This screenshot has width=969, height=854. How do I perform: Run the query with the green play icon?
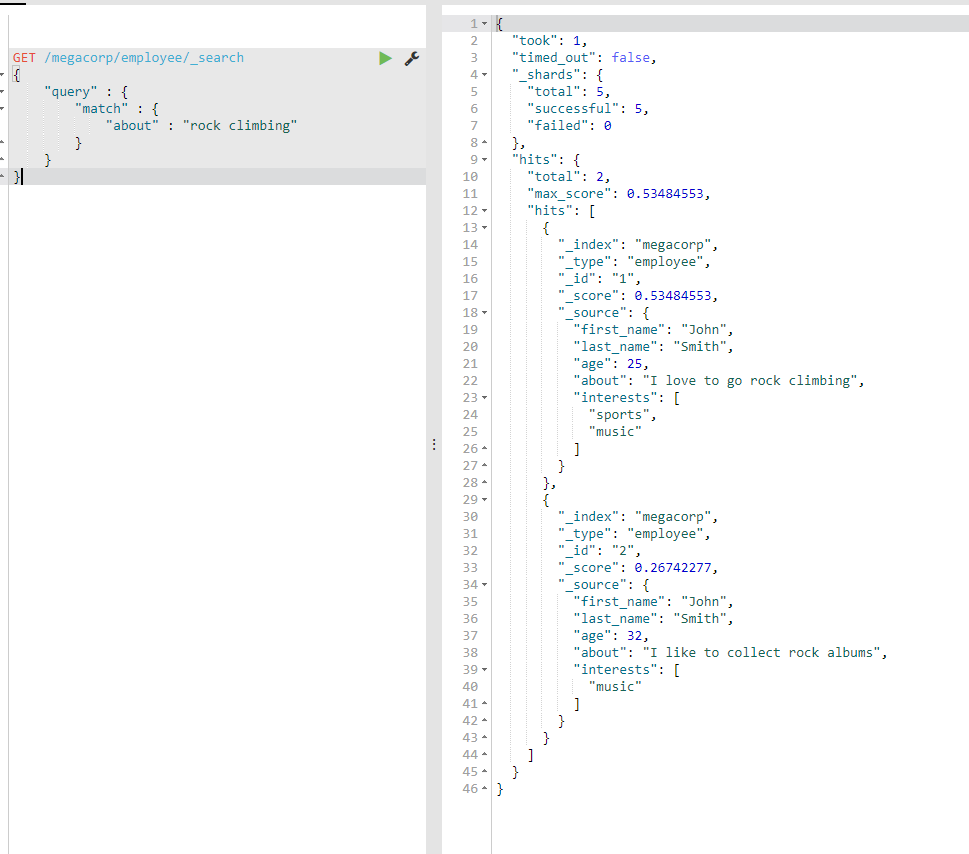tap(385, 58)
